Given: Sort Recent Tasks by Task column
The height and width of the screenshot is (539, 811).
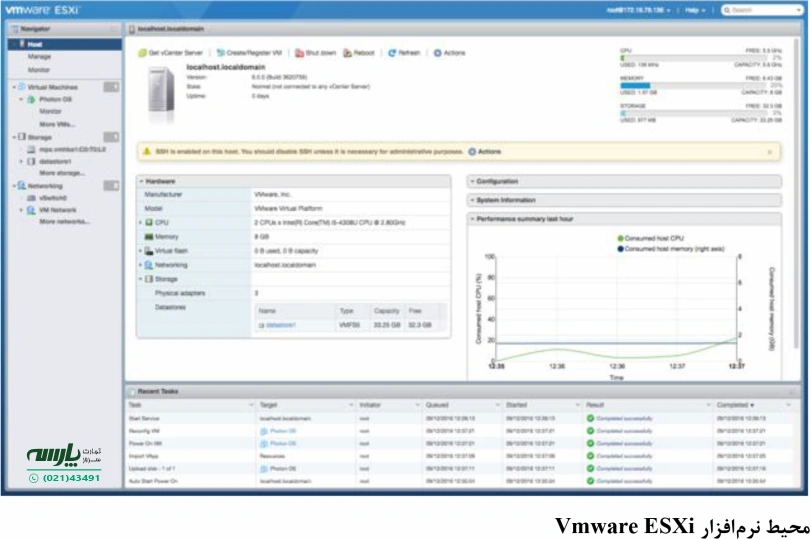Looking at the screenshot, I should 191,405.
